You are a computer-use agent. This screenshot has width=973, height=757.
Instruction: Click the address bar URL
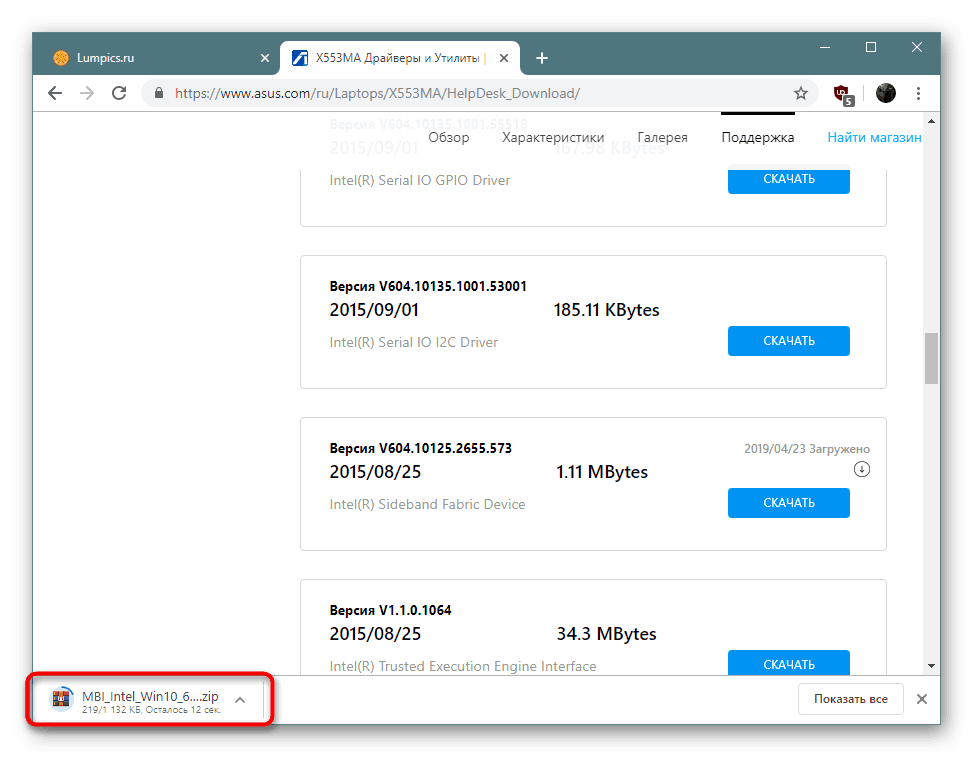tap(377, 93)
